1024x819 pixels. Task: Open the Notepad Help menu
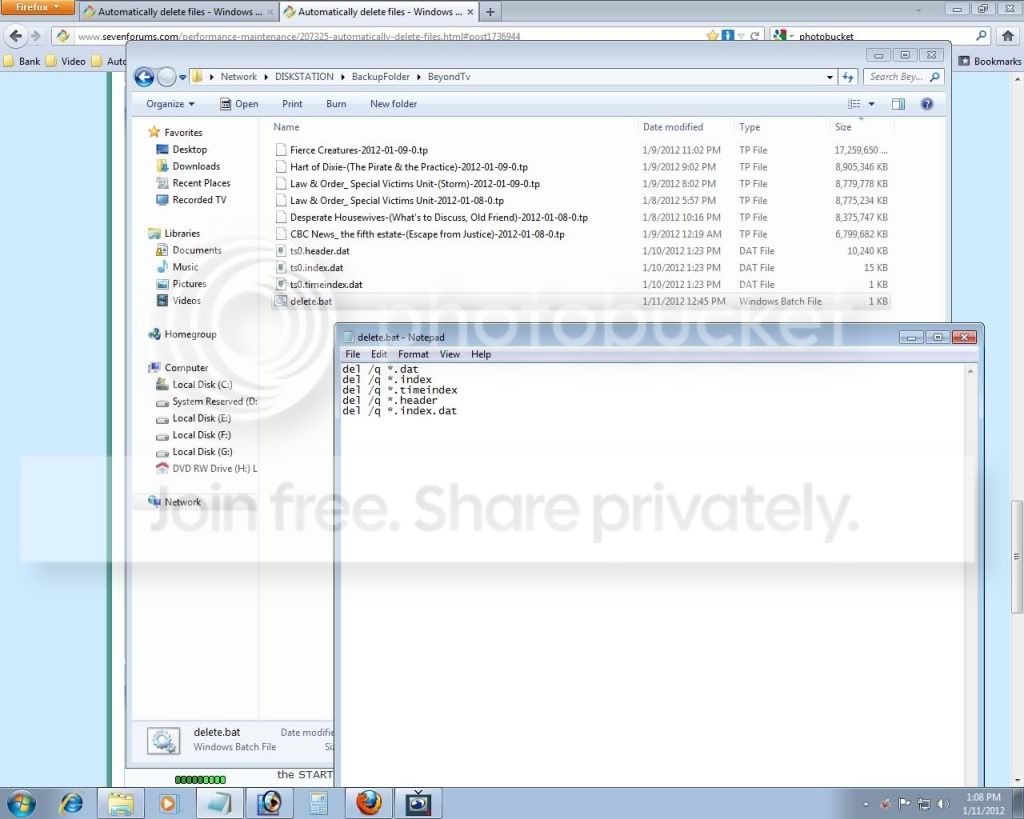(x=481, y=354)
